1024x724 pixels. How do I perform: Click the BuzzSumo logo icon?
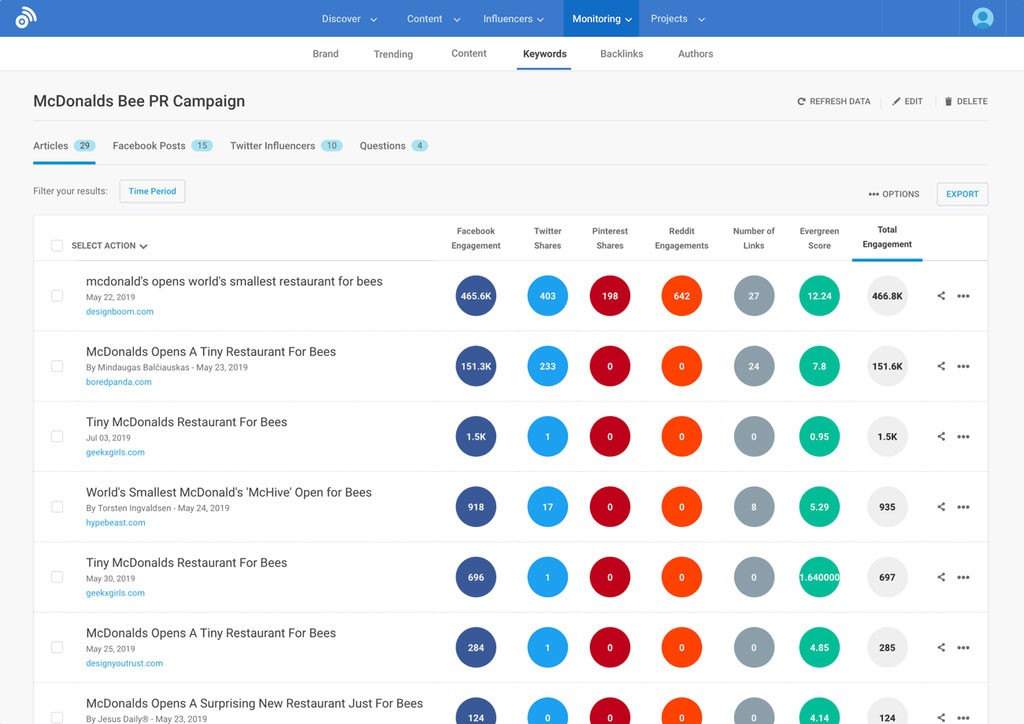pos(26,18)
